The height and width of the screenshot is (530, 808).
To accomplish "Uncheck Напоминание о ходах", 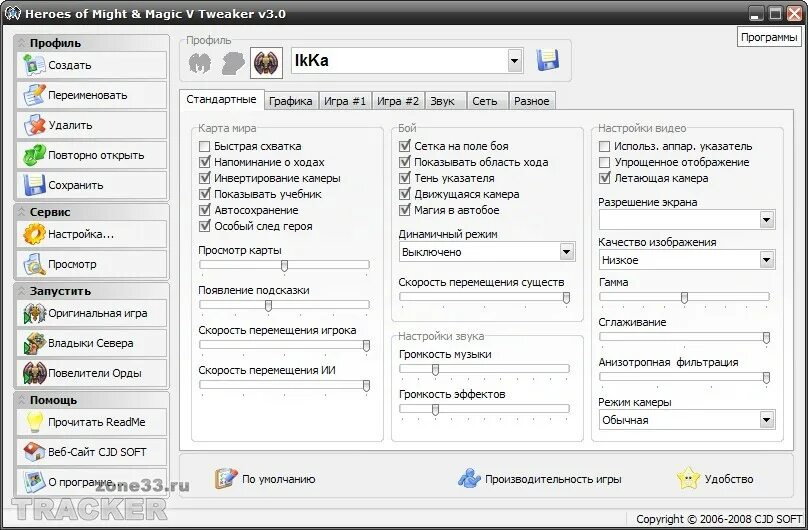I will coord(205,162).
